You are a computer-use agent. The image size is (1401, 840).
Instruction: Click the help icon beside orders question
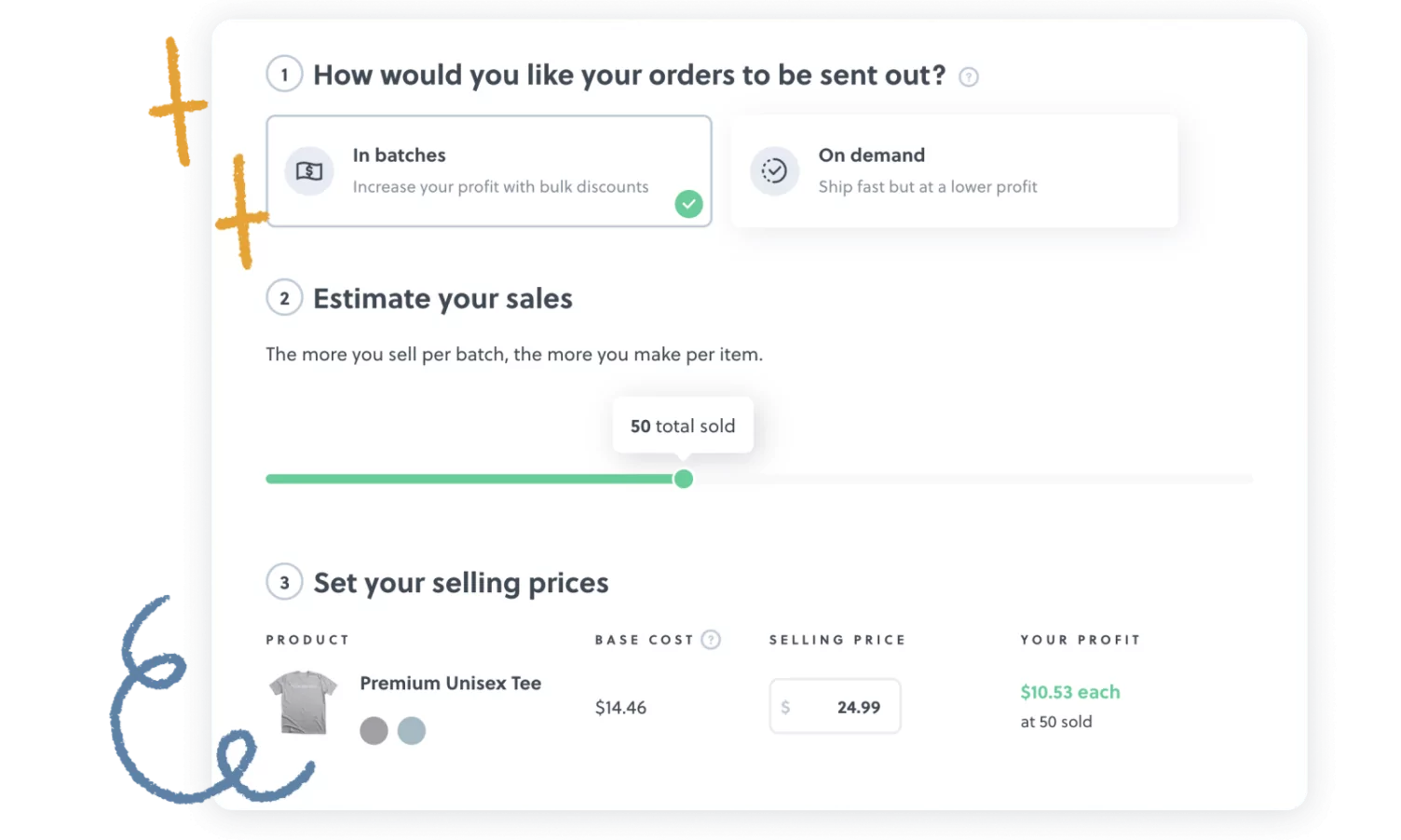click(969, 77)
